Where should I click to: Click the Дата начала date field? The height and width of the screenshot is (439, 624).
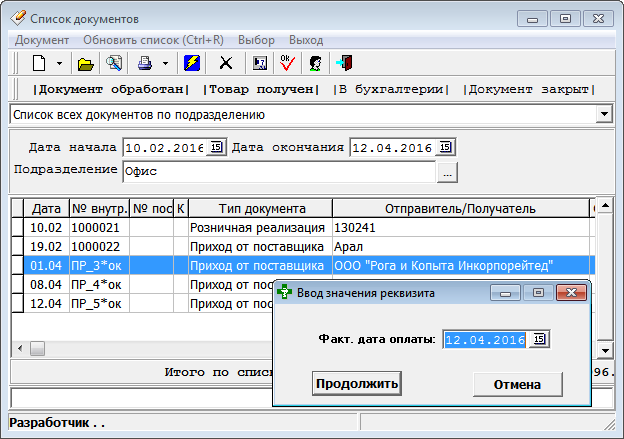click(164, 148)
